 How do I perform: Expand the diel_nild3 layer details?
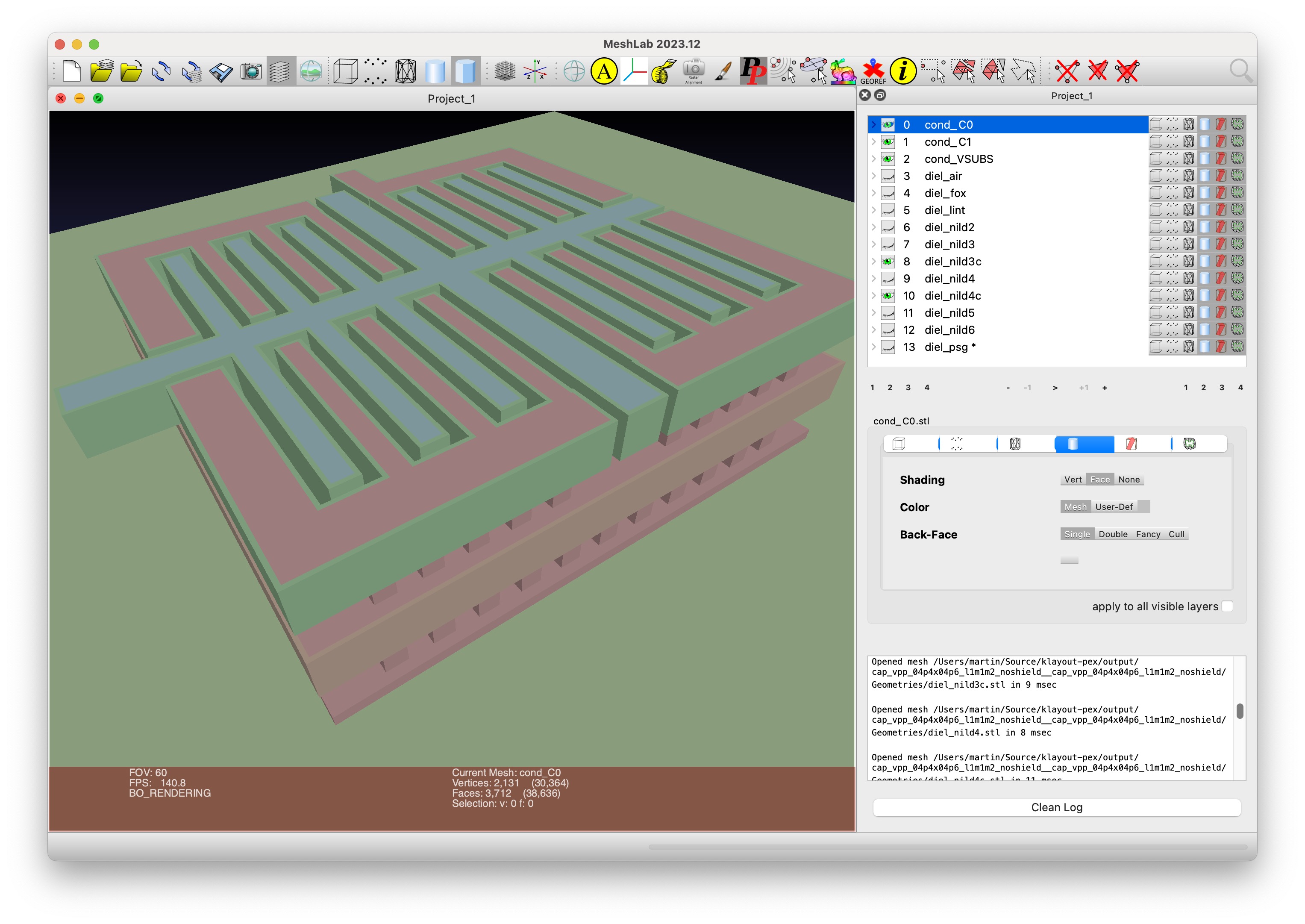874,244
